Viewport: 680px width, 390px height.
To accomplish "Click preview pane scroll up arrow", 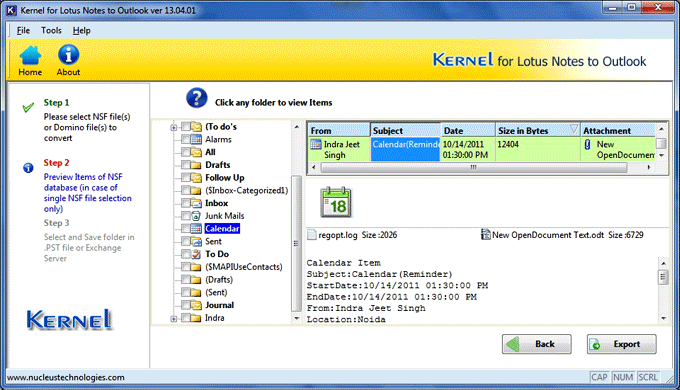I will [x=663, y=263].
